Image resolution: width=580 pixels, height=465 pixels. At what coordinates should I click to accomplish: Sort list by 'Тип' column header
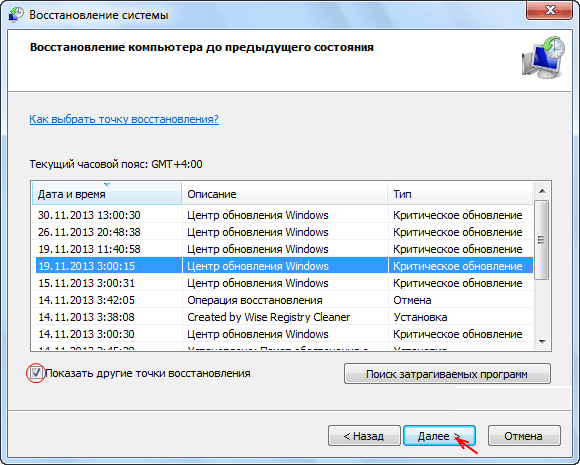[461, 194]
